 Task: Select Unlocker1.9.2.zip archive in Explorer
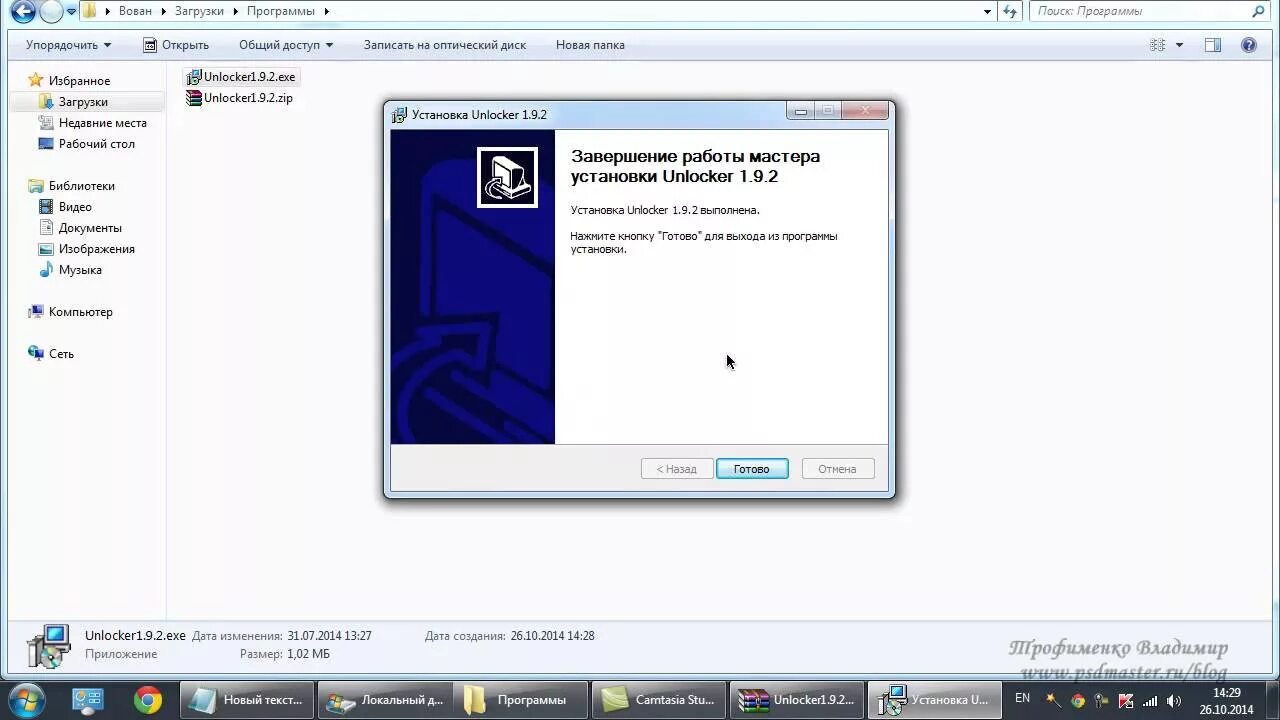pos(239,98)
